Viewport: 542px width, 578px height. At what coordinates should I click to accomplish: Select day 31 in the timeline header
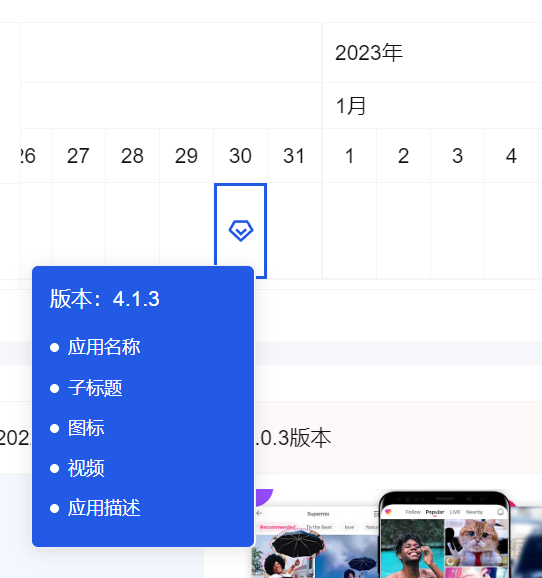(x=294, y=156)
